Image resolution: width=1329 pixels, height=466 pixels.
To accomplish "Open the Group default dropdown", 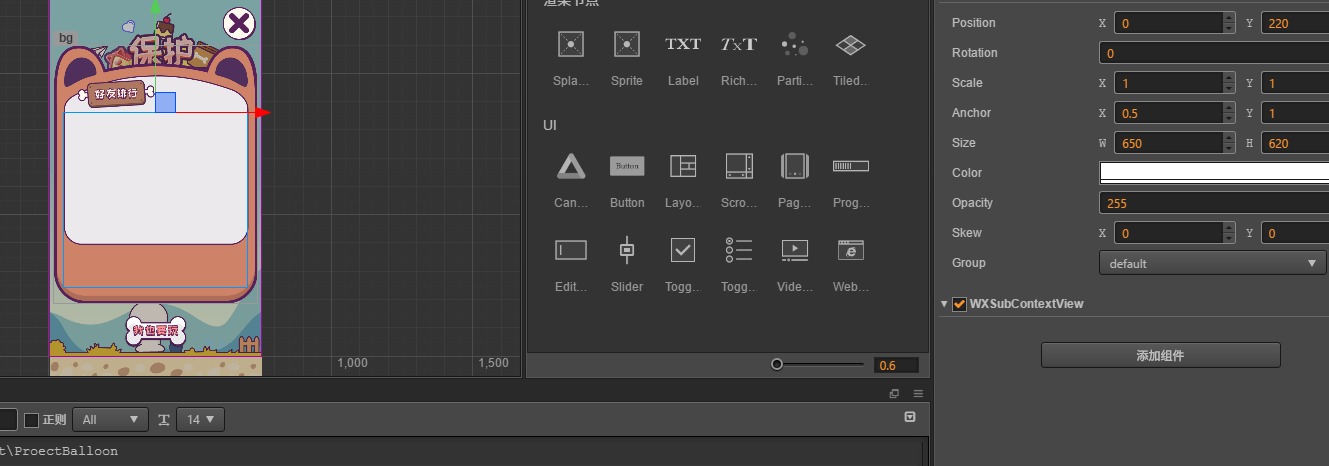I will coord(1212,263).
